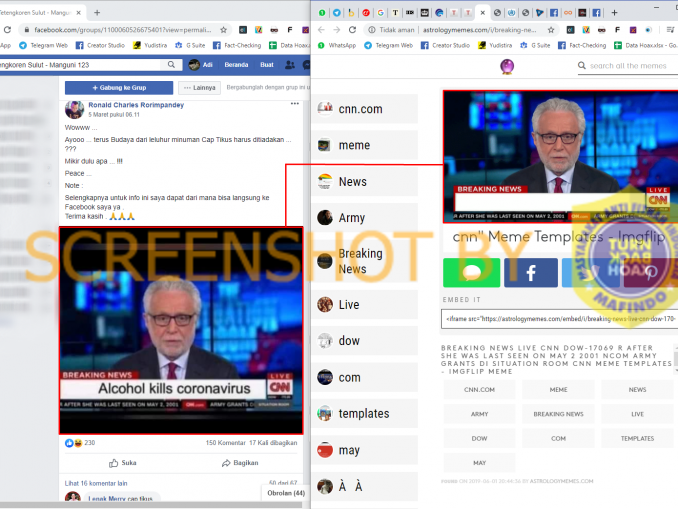678x509 pixels.
Task: Reload the Facebook page in the left window
Action: point(7,30)
